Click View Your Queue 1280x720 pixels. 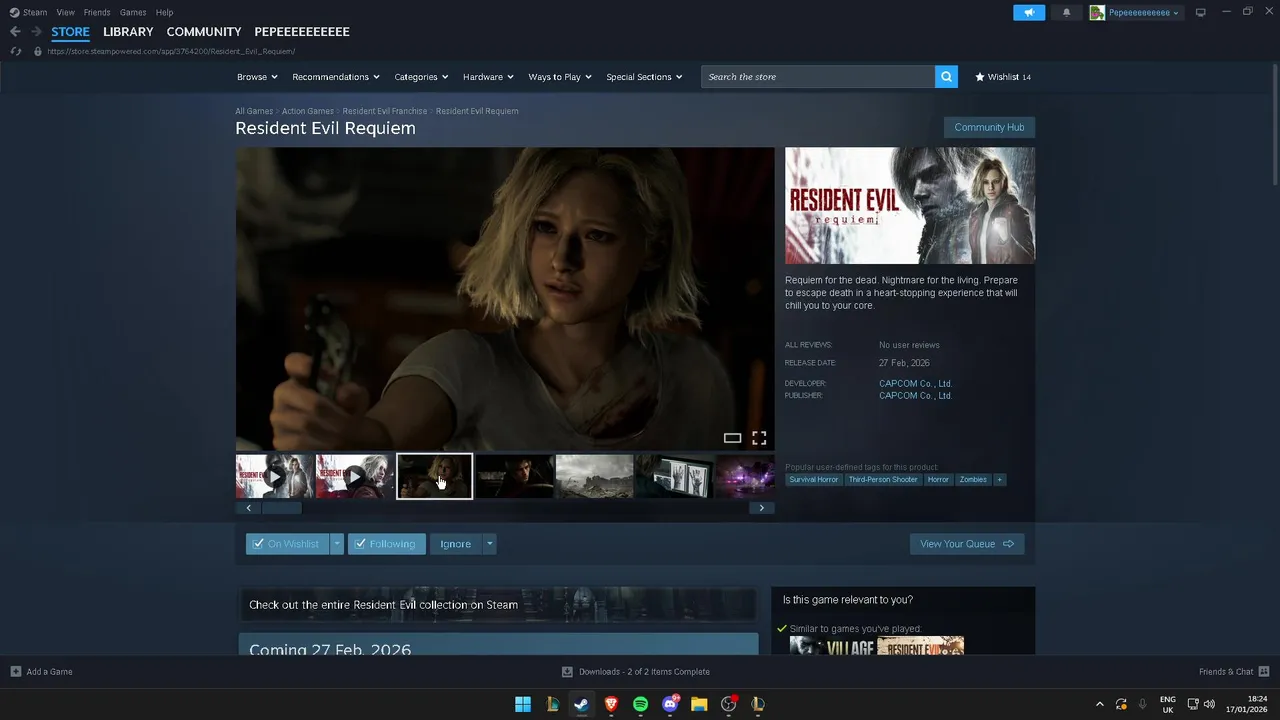(x=967, y=544)
